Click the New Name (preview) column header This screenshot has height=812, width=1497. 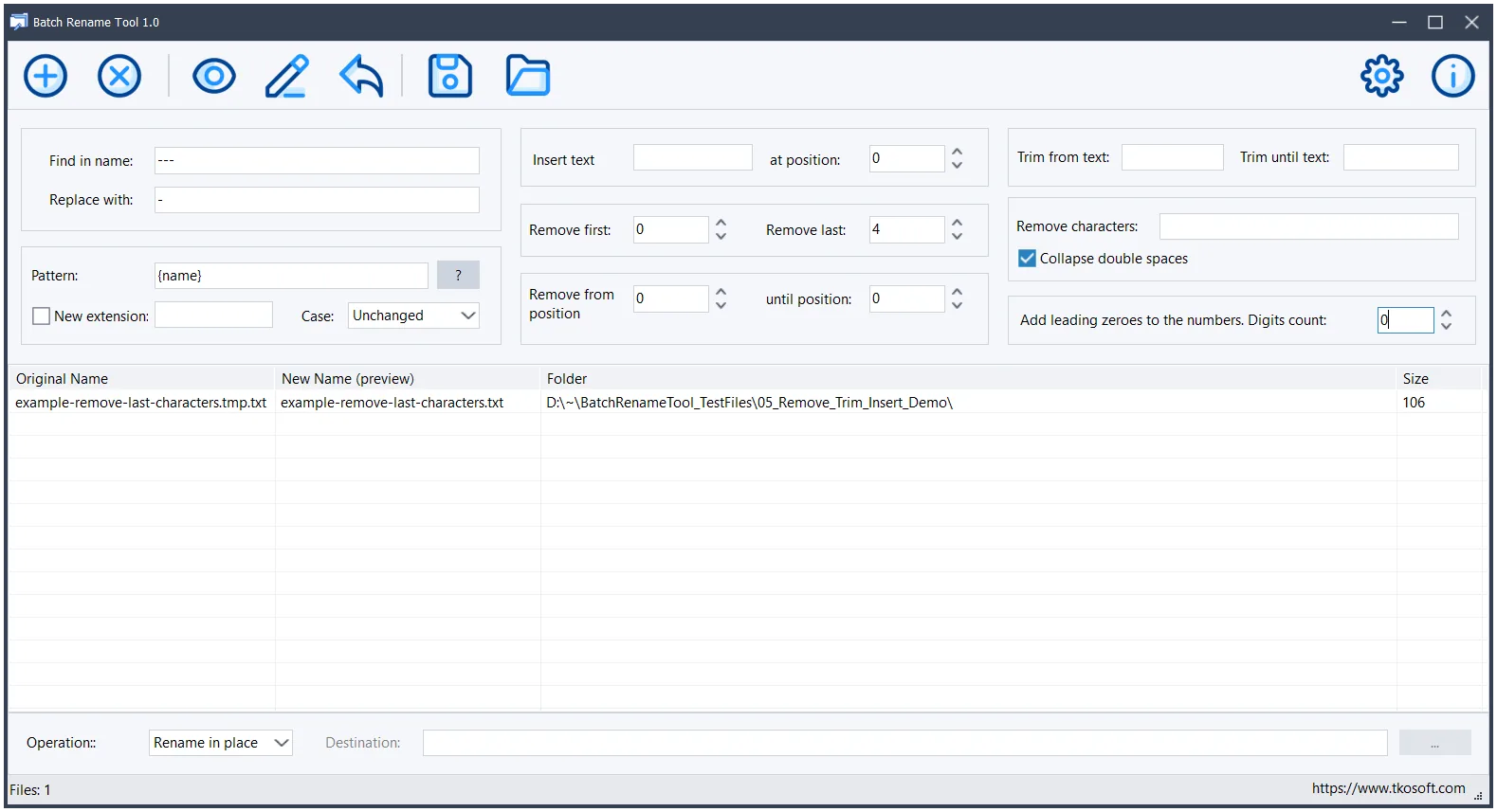(x=408, y=379)
